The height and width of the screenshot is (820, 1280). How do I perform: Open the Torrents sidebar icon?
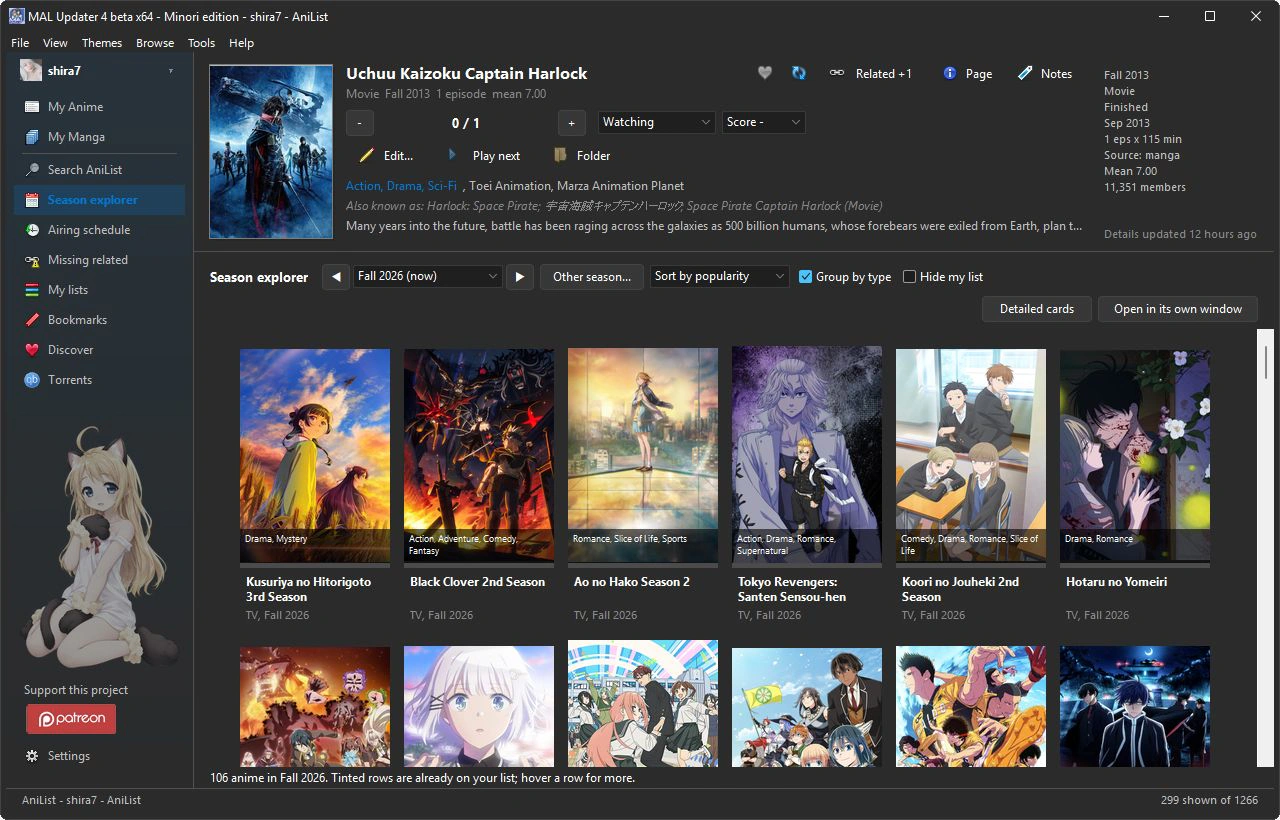coord(32,380)
